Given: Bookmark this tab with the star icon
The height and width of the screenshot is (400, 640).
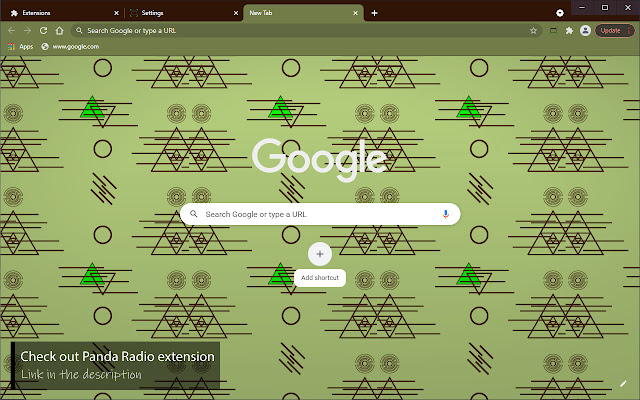Looking at the screenshot, I should tap(533, 31).
